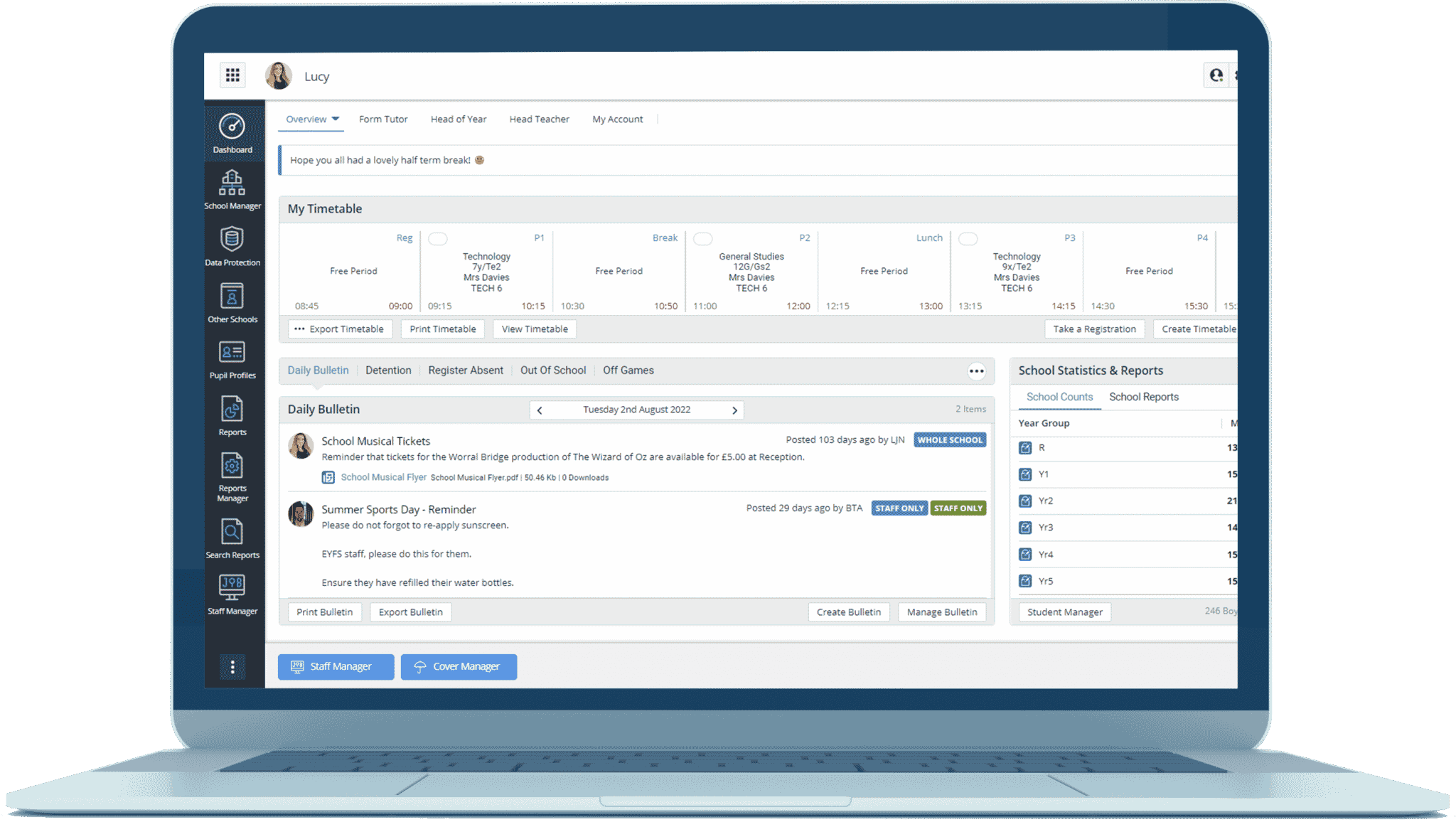Open the General Studies 12G/Gs2 lesson
The width and height of the screenshot is (1456, 822).
[751, 272]
